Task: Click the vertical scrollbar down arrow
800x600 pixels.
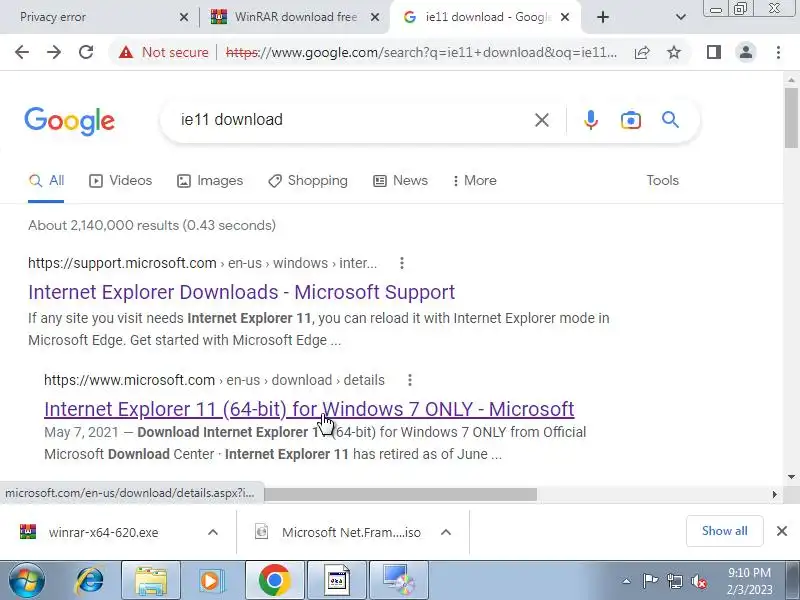Action: pyautogui.click(x=791, y=477)
